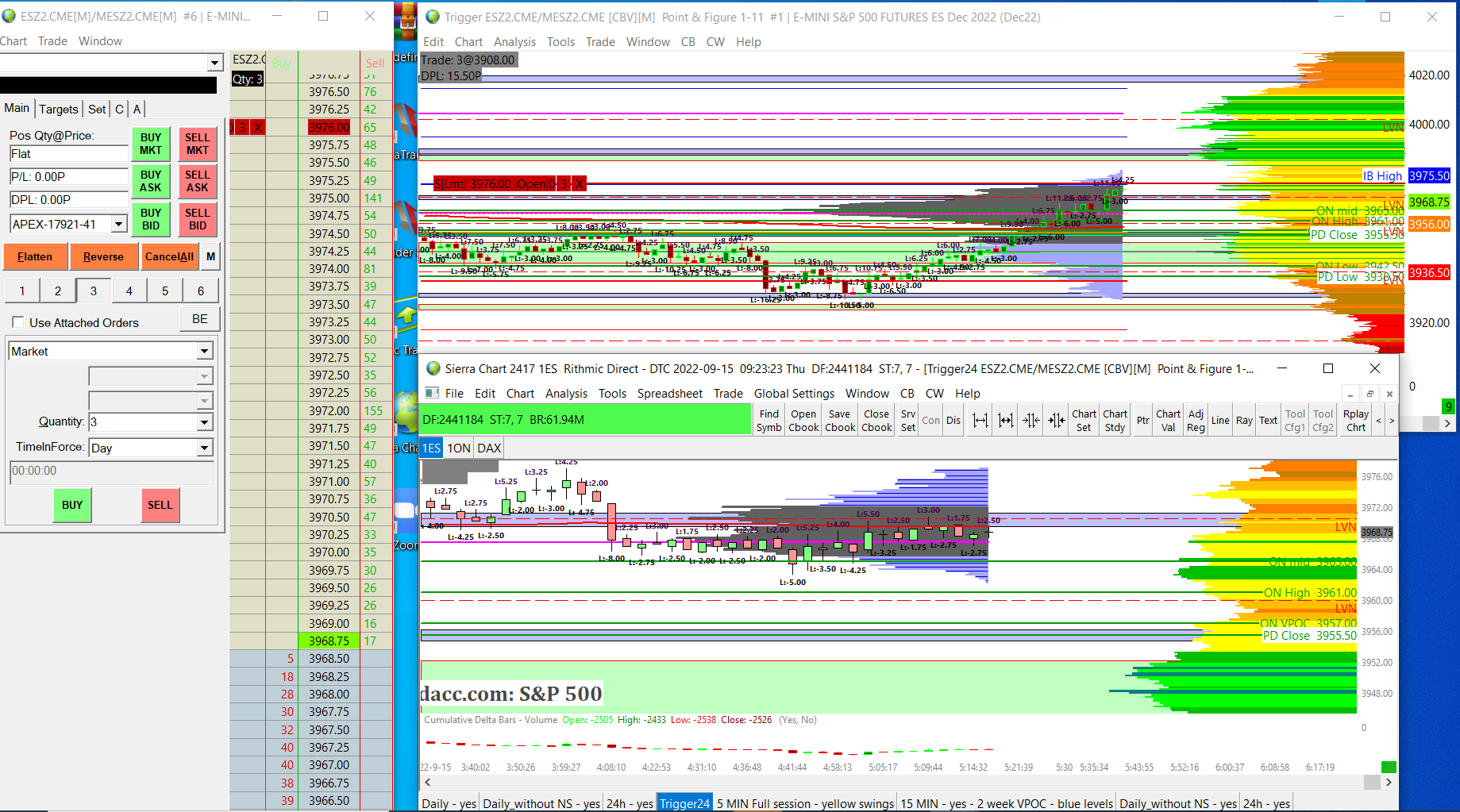
Task: Open Spreadsheet menu in Sierra Chart
Action: click(x=669, y=393)
